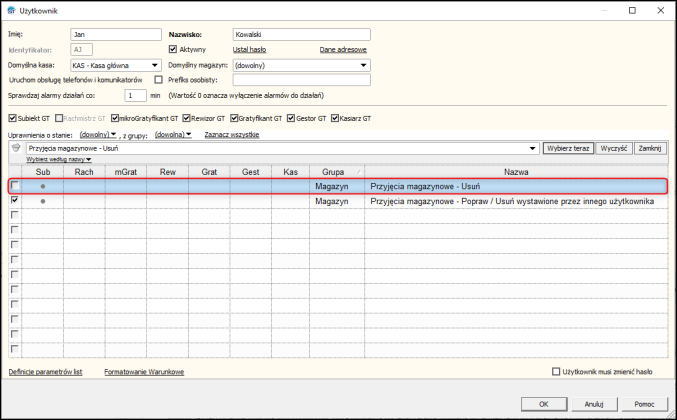677x420 pixels.
Task: Click the Rach column header
Action: click(84, 172)
